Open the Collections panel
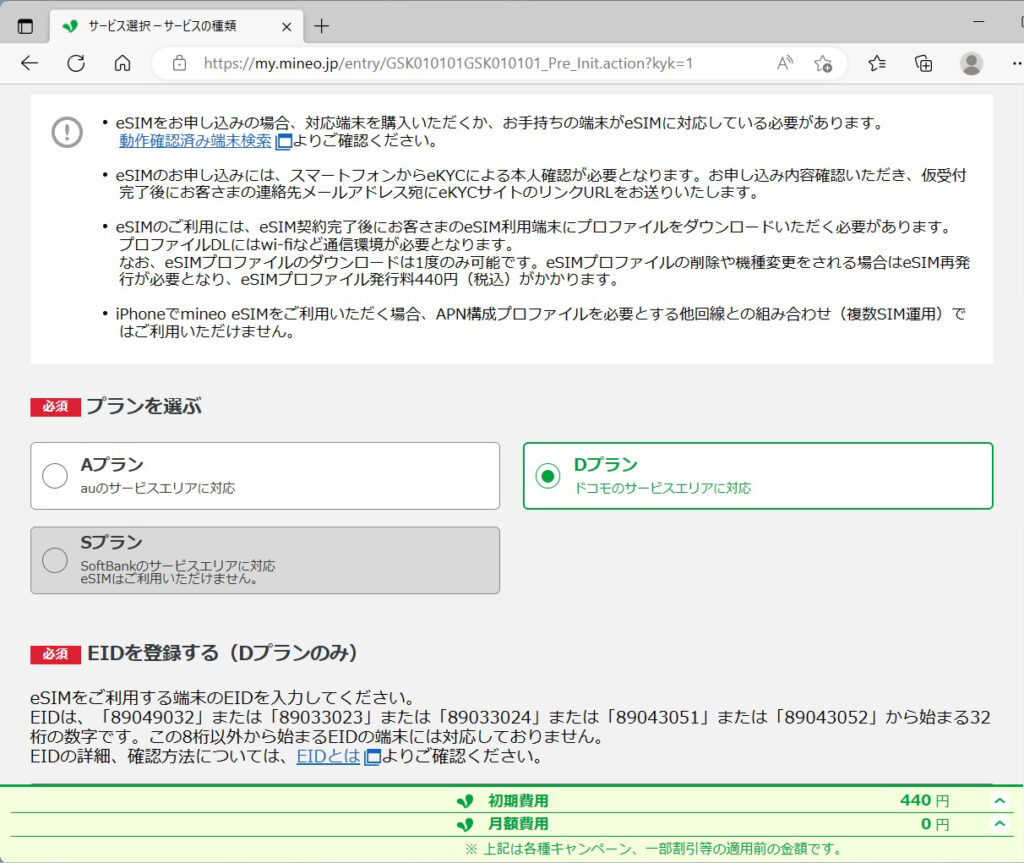 (x=923, y=63)
